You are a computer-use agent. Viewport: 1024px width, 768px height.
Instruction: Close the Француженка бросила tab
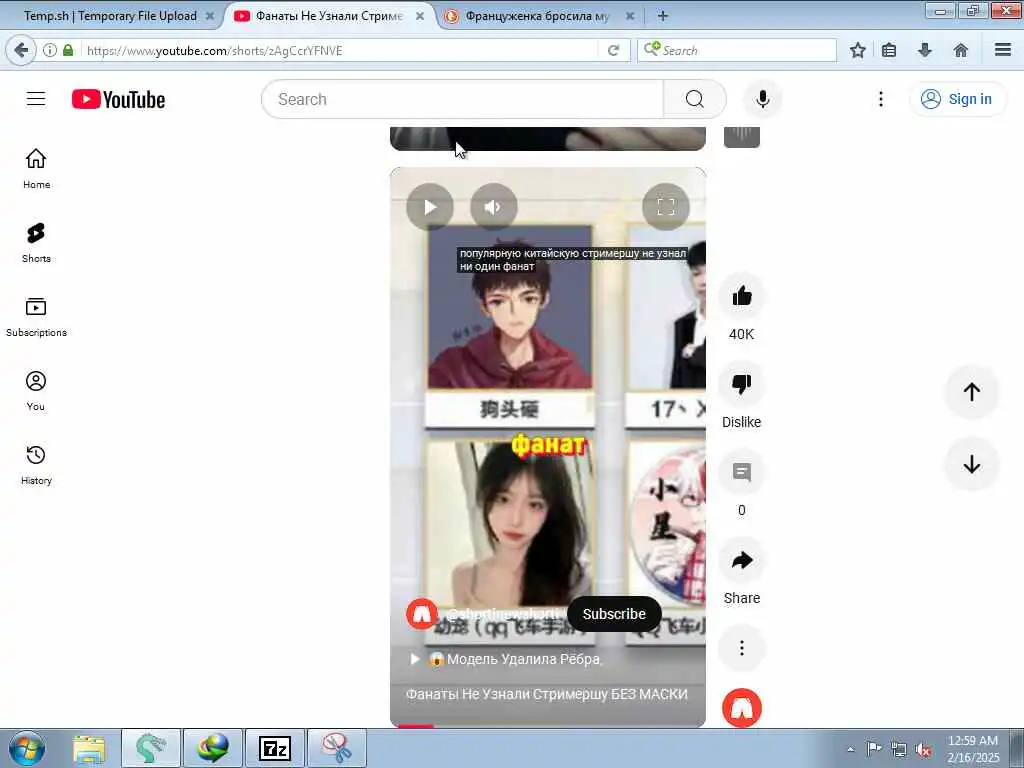tap(630, 16)
